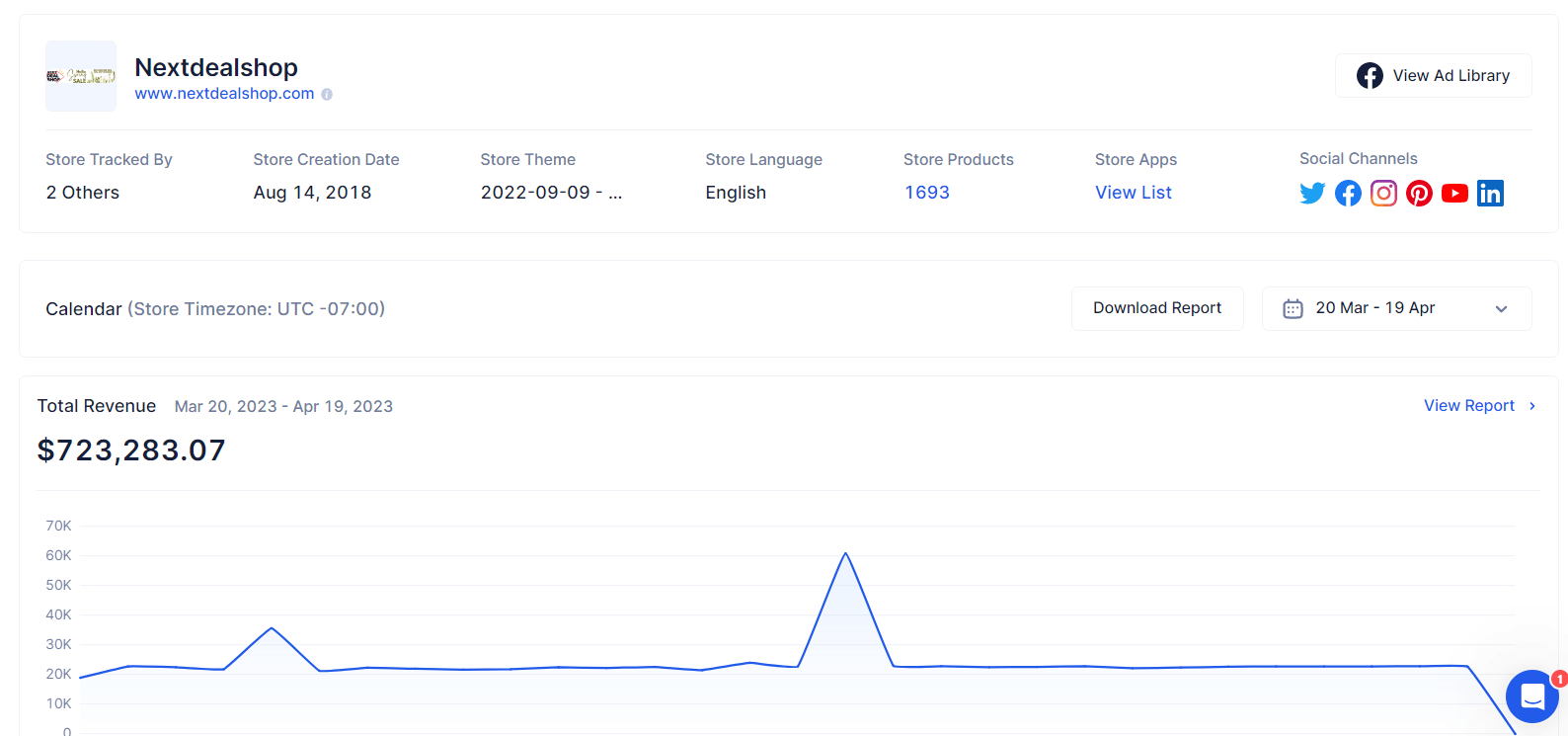Open the www.nextdealshop.com link
The height and width of the screenshot is (736, 1568).
224,94
